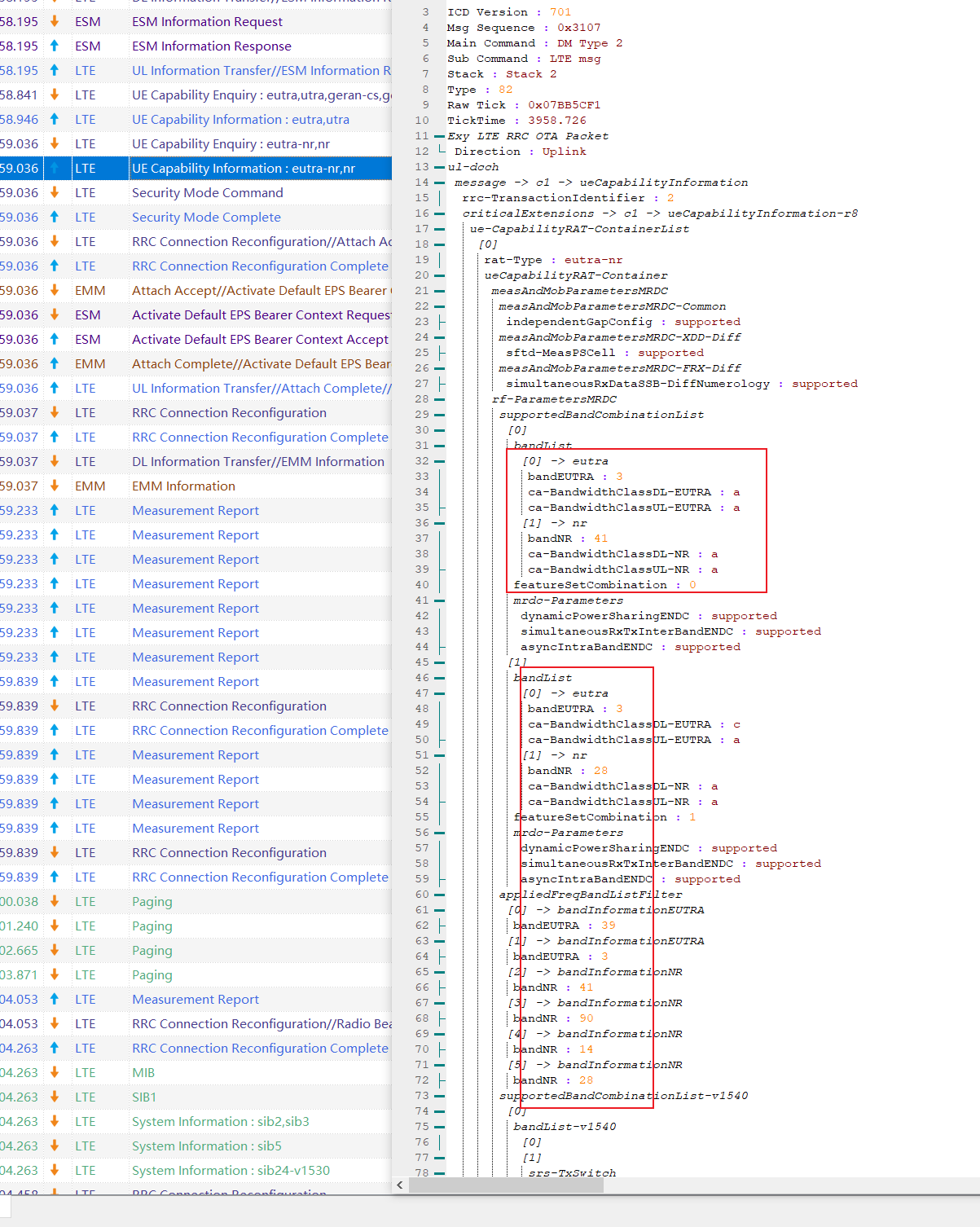Fold the mrdc-Parameters node at line 41

(440, 600)
